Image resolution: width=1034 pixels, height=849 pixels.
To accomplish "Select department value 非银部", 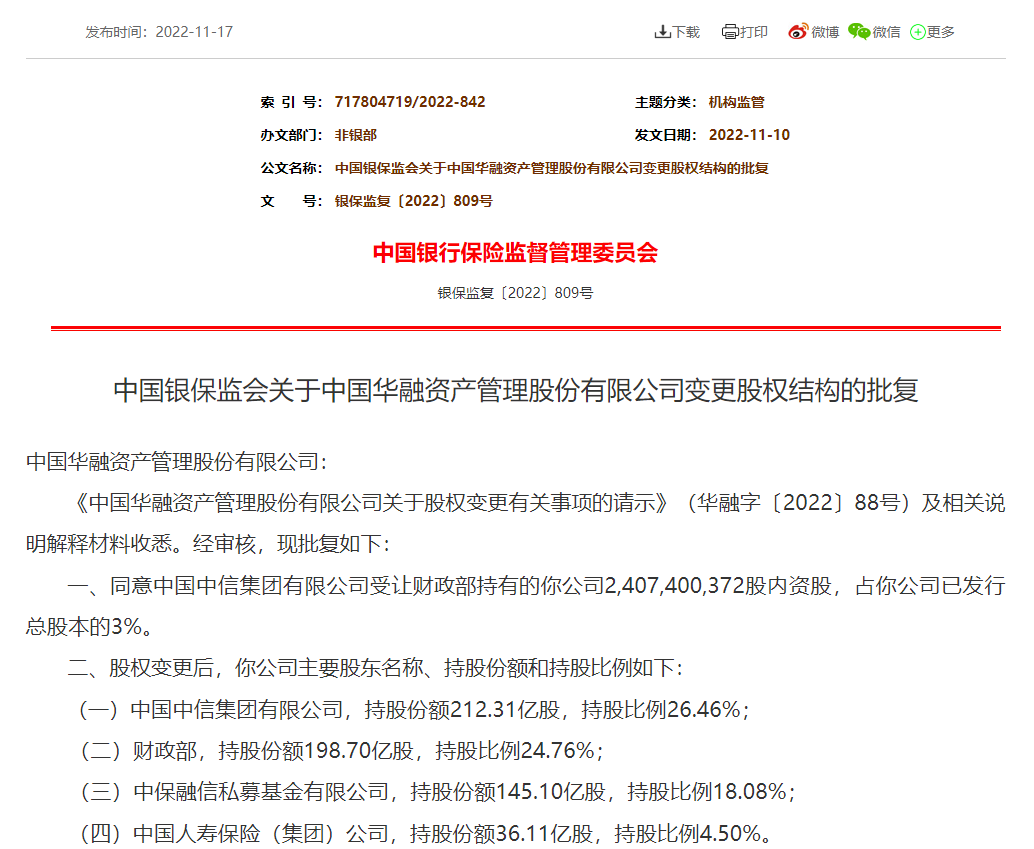I will [356, 135].
